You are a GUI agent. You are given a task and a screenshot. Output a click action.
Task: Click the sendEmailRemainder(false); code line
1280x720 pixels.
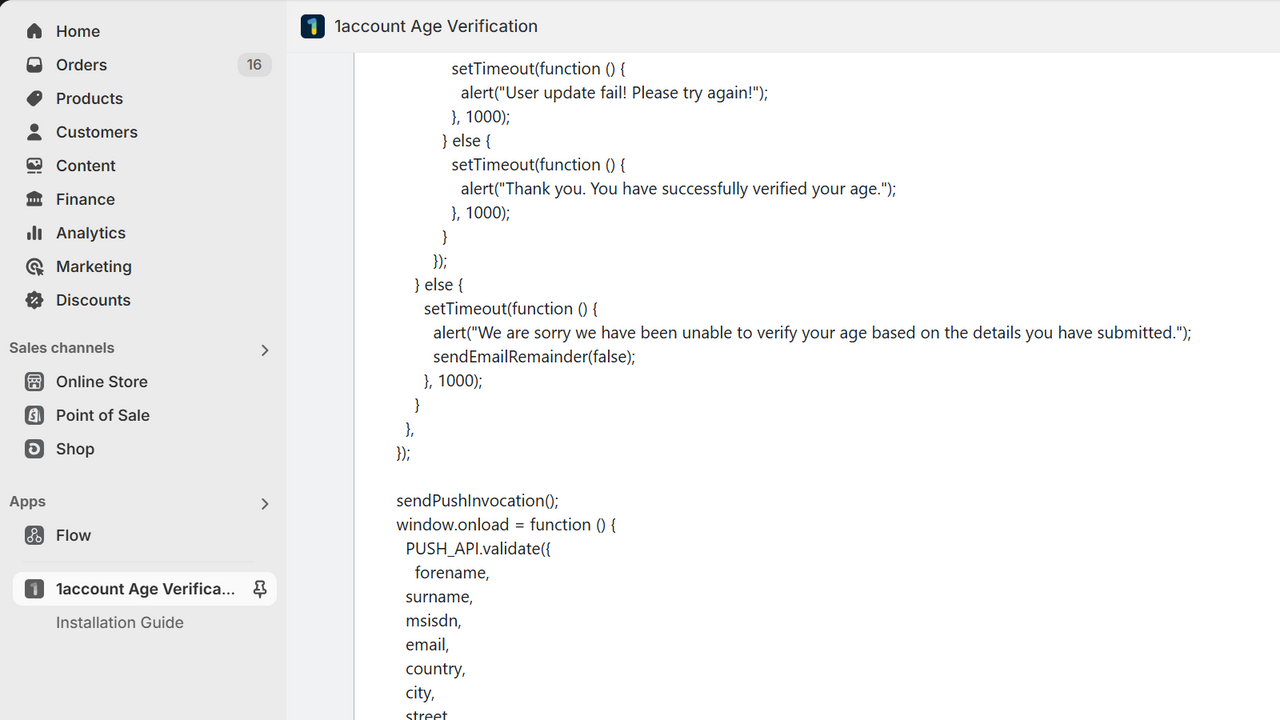click(x=534, y=356)
